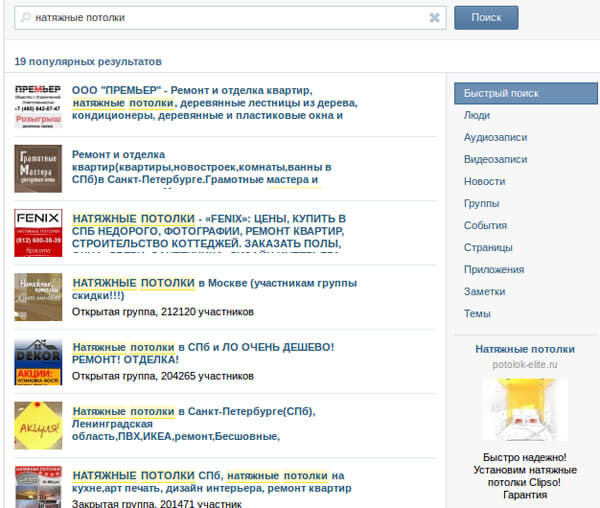Open the Натяжные потолки ad title

click(x=525, y=349)
